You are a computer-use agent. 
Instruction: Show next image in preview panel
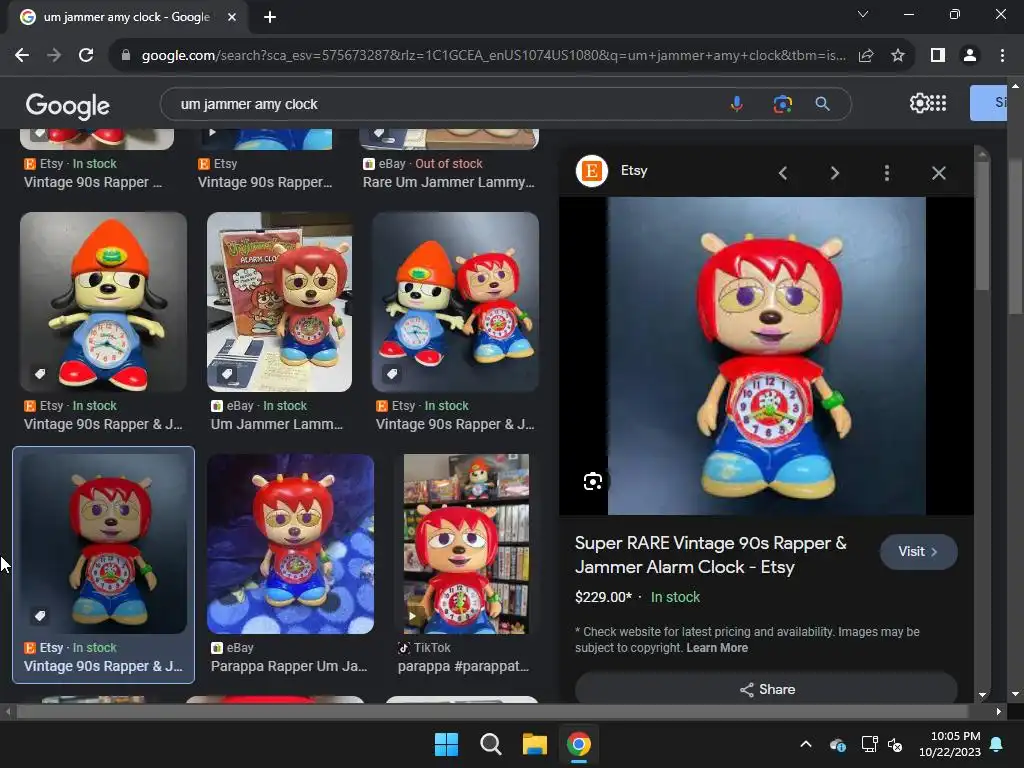point(835,173)
